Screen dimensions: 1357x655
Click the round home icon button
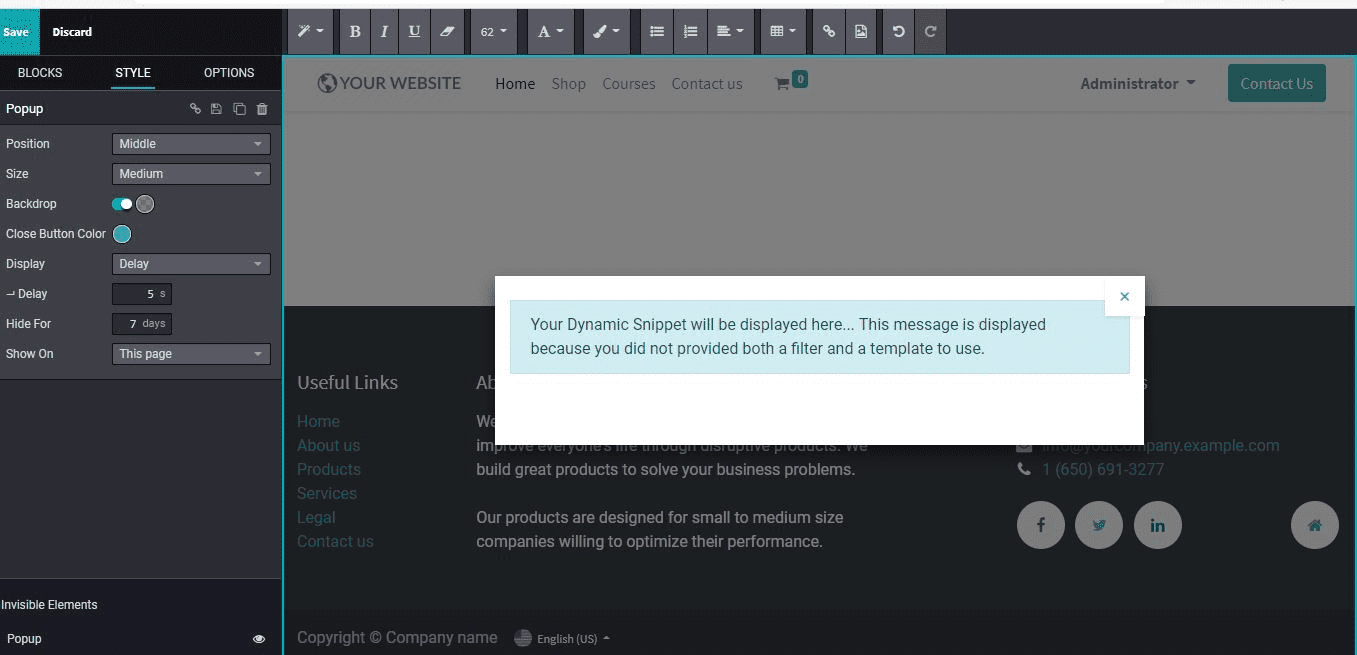click(x=1315, y=525)
